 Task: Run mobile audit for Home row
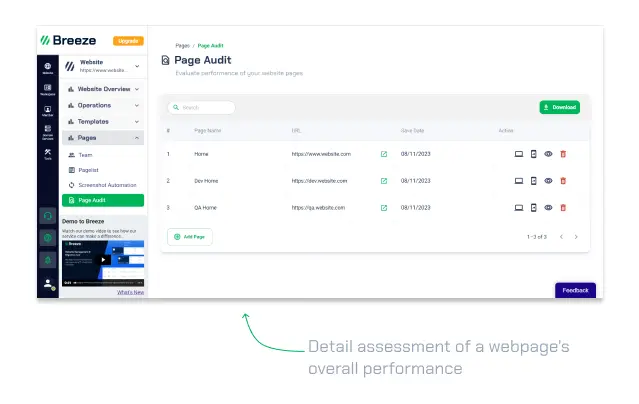click(x=533, y=154)
